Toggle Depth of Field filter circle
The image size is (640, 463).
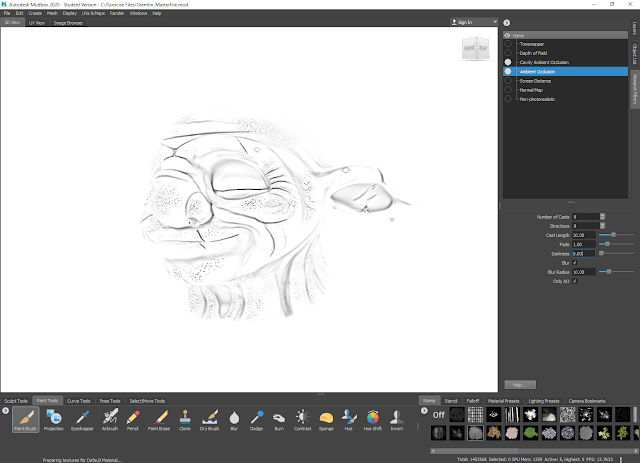coord(508,53)
